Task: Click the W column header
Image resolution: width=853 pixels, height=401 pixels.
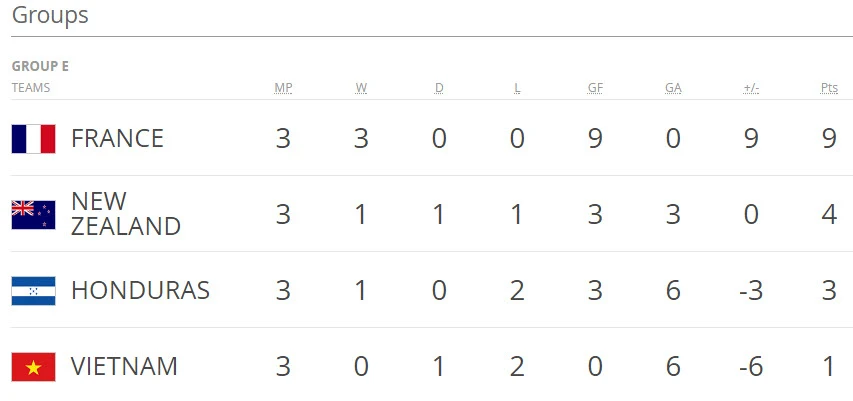Action: click(361, 88)
